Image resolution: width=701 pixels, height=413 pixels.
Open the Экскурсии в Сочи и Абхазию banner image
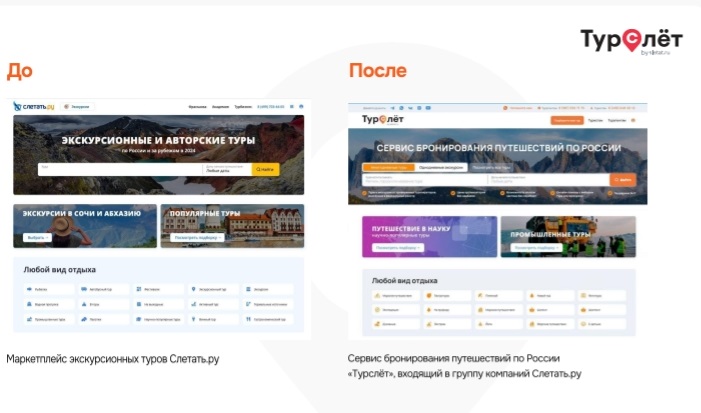tap(85, 226)
